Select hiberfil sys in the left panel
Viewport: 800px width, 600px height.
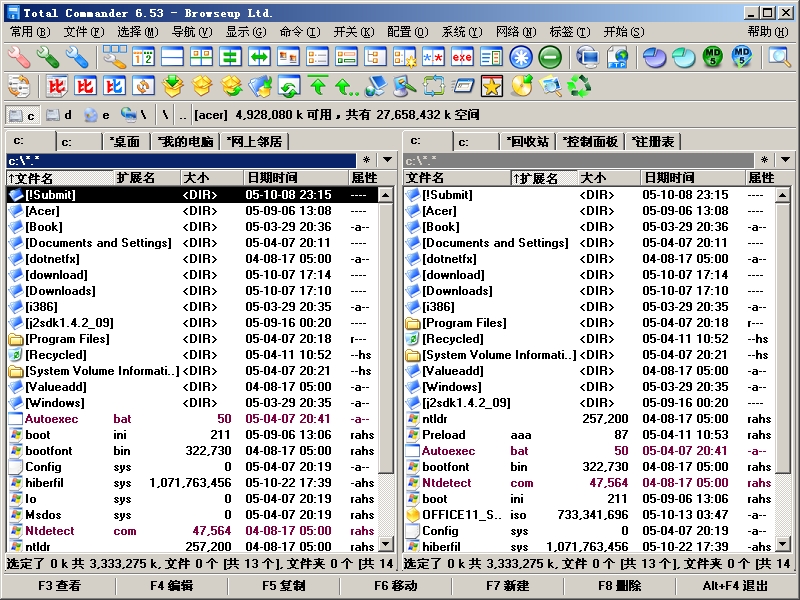click(193, 483)
